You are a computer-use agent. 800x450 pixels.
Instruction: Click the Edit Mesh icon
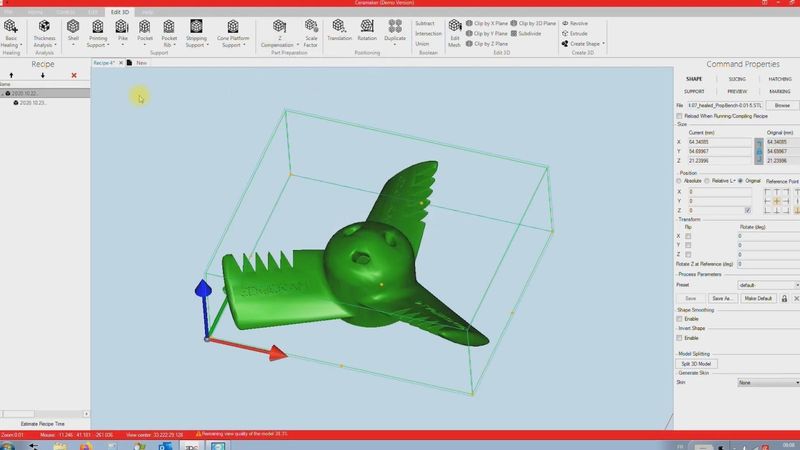[x=454, y=28]
